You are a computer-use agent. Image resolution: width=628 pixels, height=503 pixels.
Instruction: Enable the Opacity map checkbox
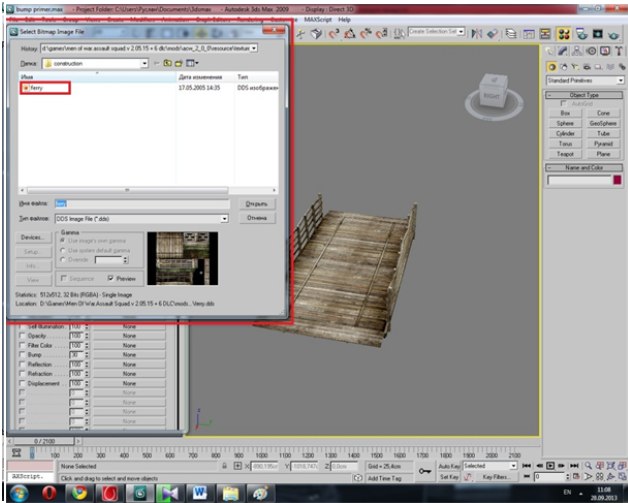tap(22, 336)
